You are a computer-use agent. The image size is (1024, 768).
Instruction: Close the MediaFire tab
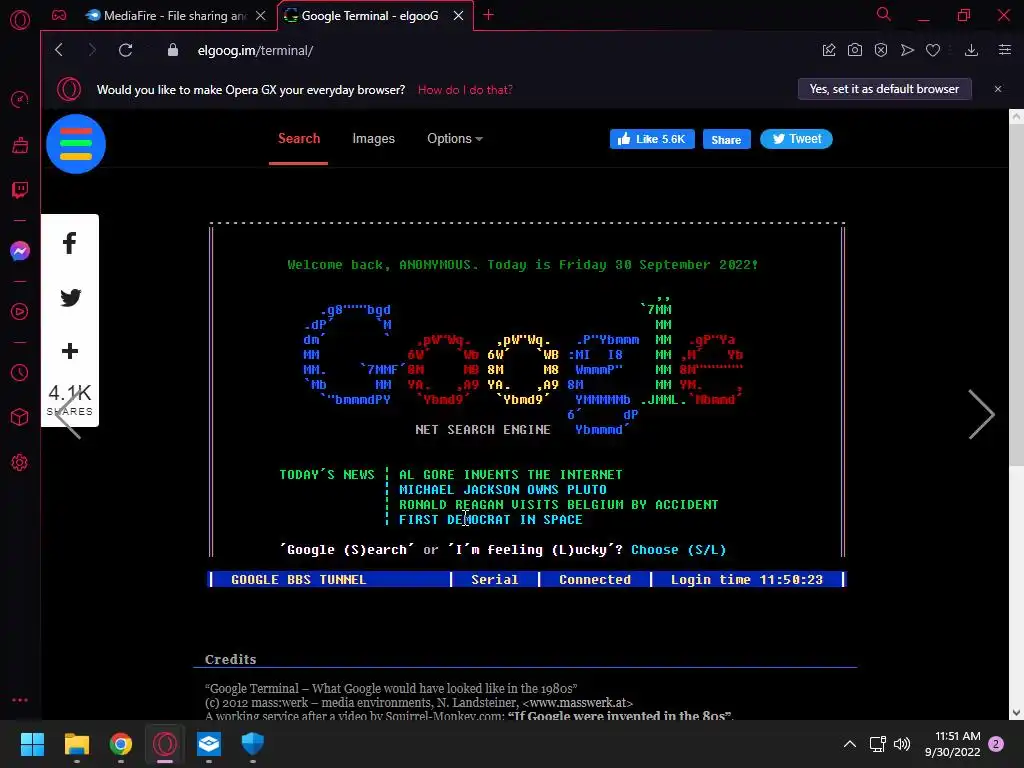click(x=261, y=16)
